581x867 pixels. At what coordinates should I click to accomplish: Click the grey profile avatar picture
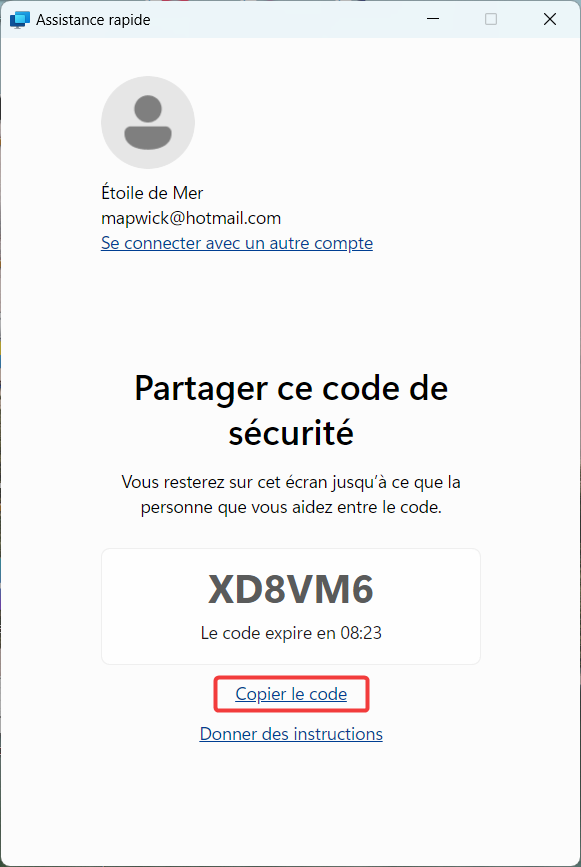[148, 123]
